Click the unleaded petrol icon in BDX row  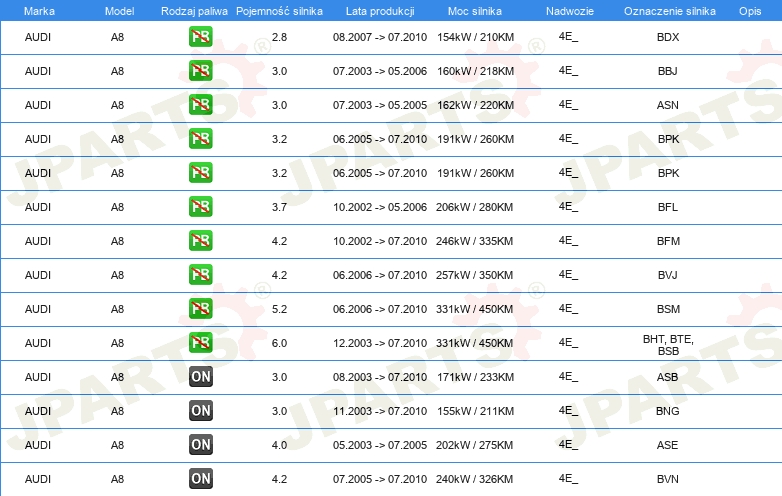[200, 37]
